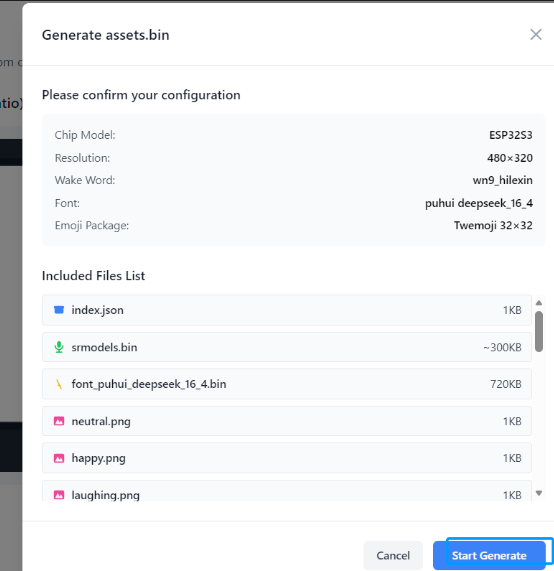Image resolution: width=554 pixels, height=571 pixels.
Task: Click the pink image icon beside happy.png
Action: 59,458
